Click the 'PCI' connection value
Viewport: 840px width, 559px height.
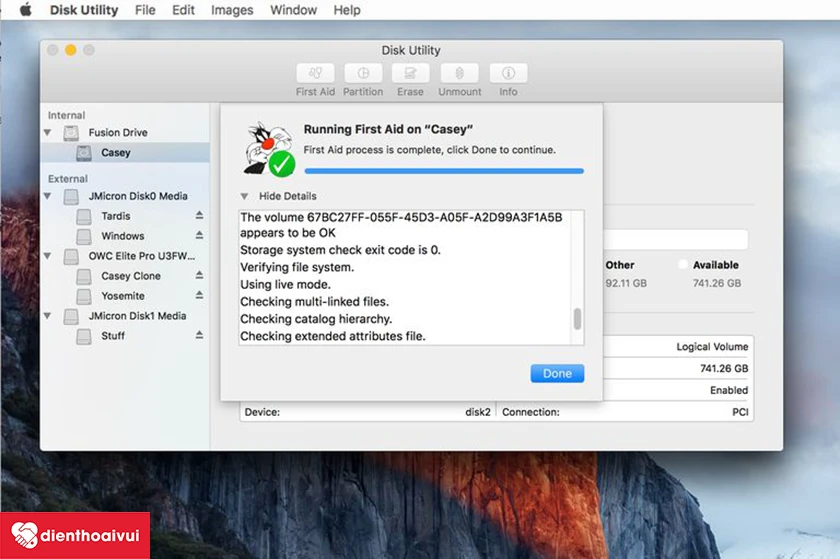(740, 412)
